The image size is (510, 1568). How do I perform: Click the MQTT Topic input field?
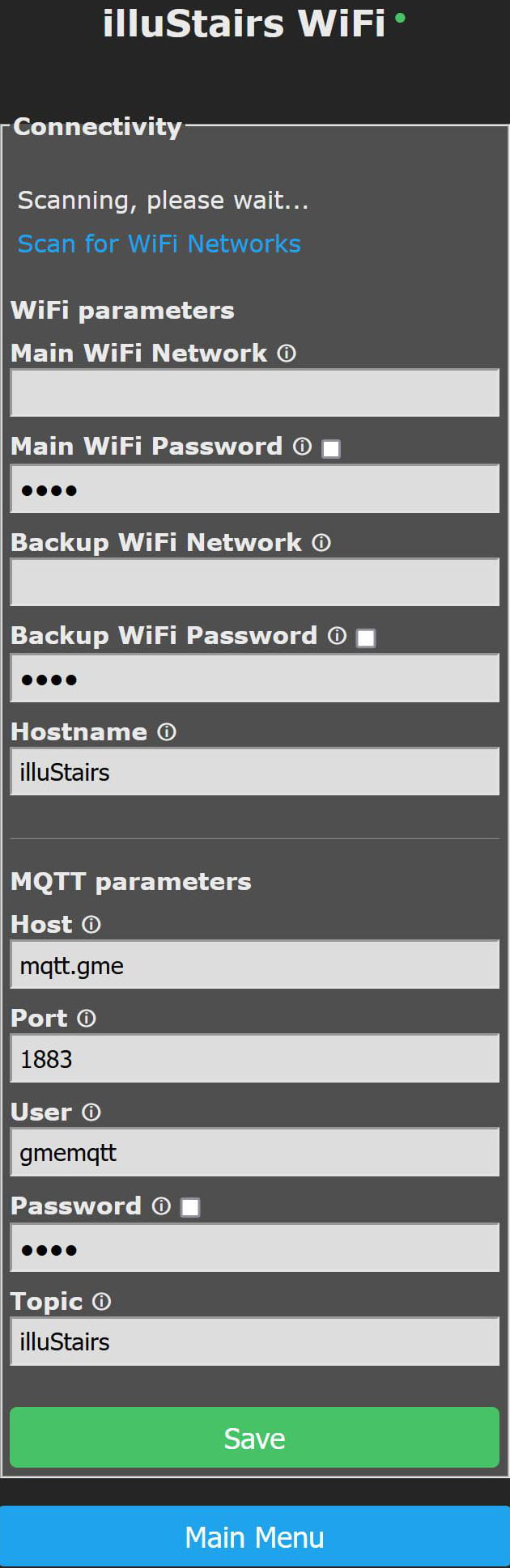[x=254, y=1342]
